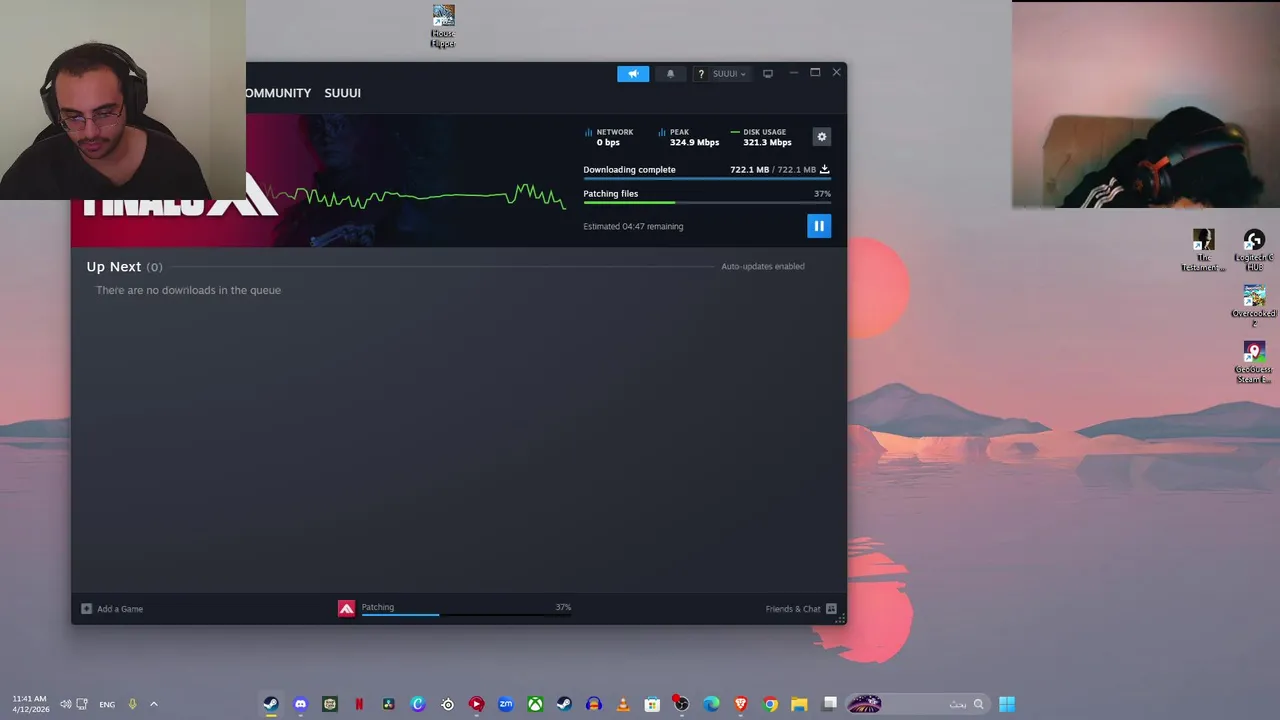Expand the hidden system tray icons chevron
The width and height of the screenshot is (1280, 720).
click(x=153, y=704)
